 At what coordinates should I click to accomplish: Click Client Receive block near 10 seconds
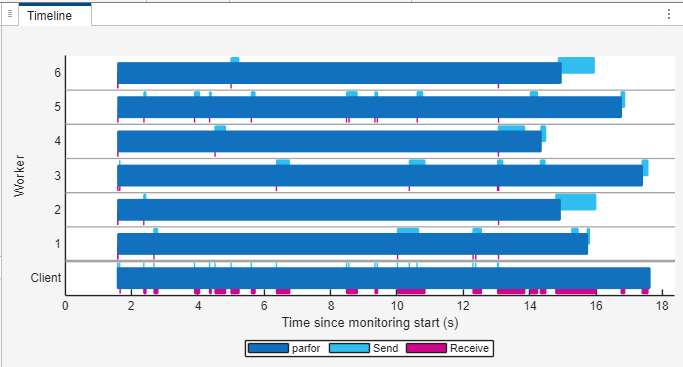[411, 291]
